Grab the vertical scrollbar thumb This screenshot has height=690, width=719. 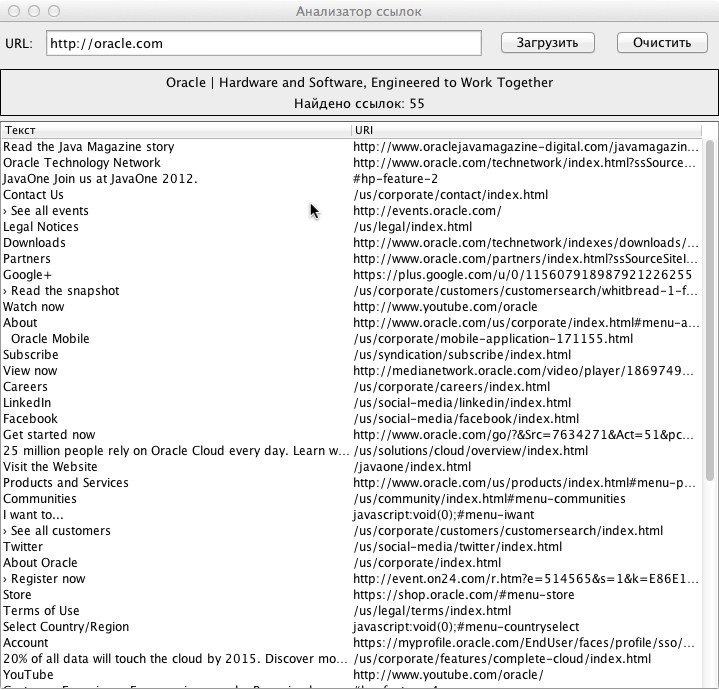click(710, 311)
